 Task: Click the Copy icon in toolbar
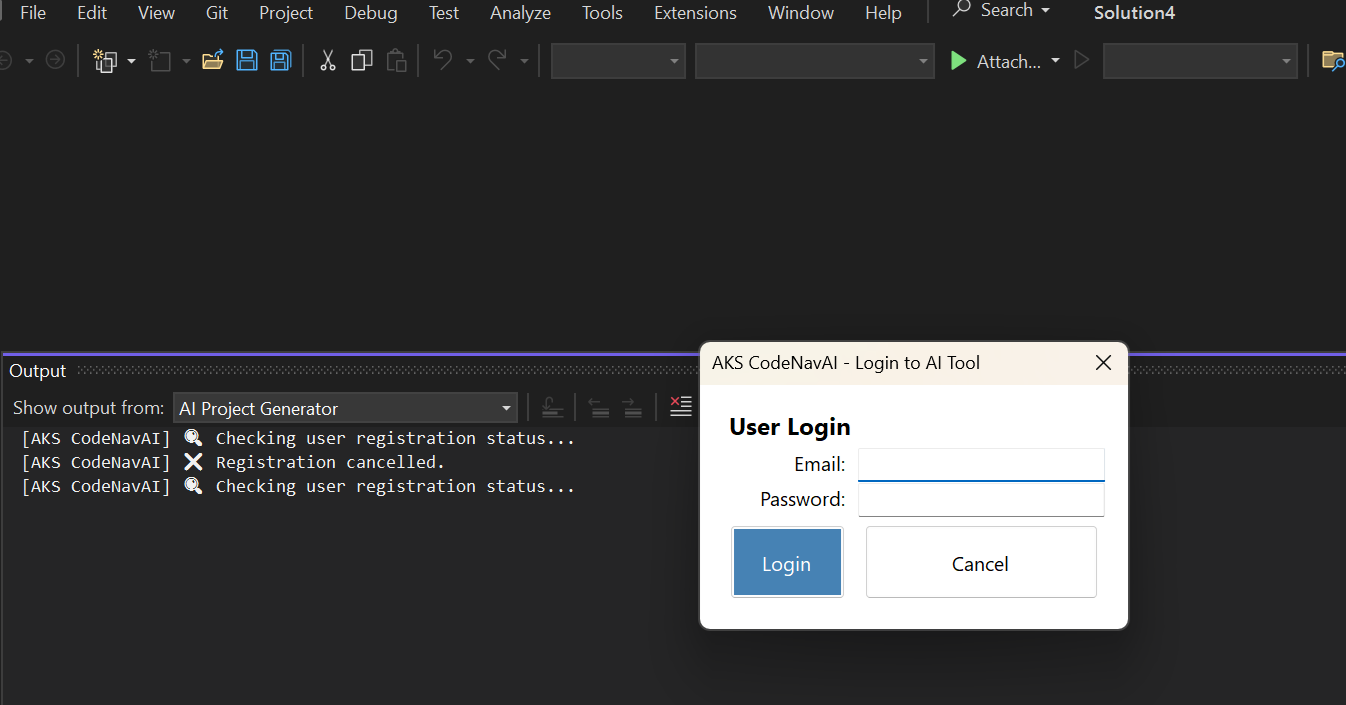pos(362,61)
